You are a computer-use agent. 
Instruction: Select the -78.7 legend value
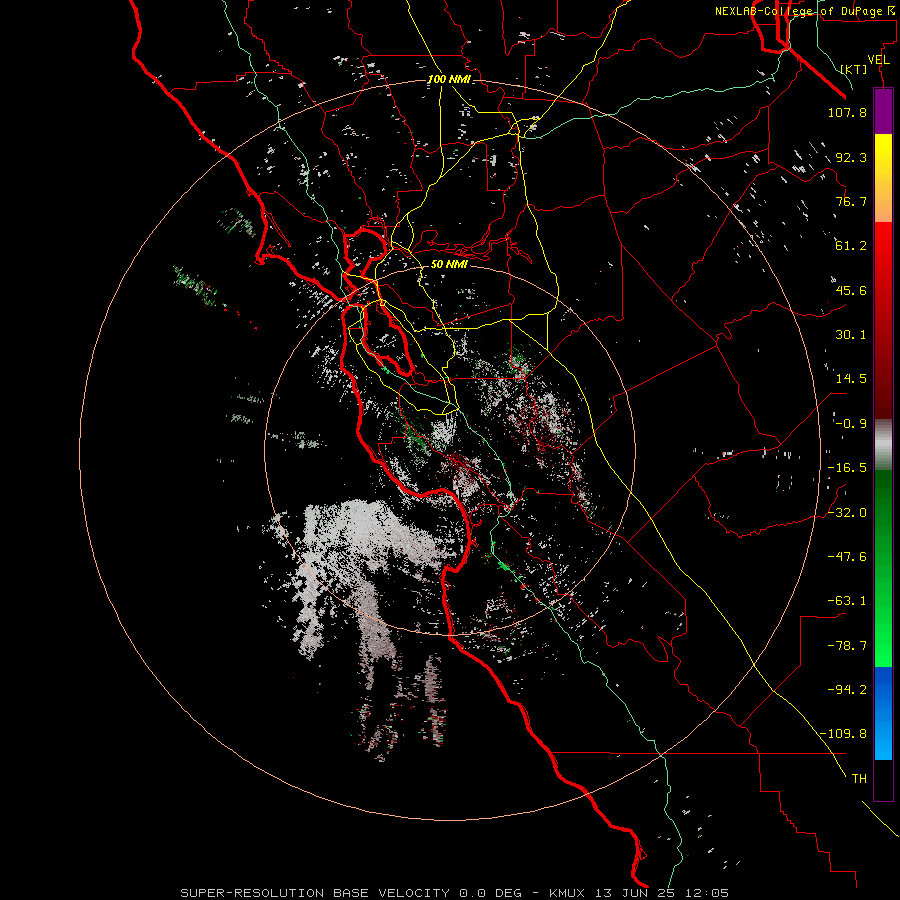coord(847,646)
